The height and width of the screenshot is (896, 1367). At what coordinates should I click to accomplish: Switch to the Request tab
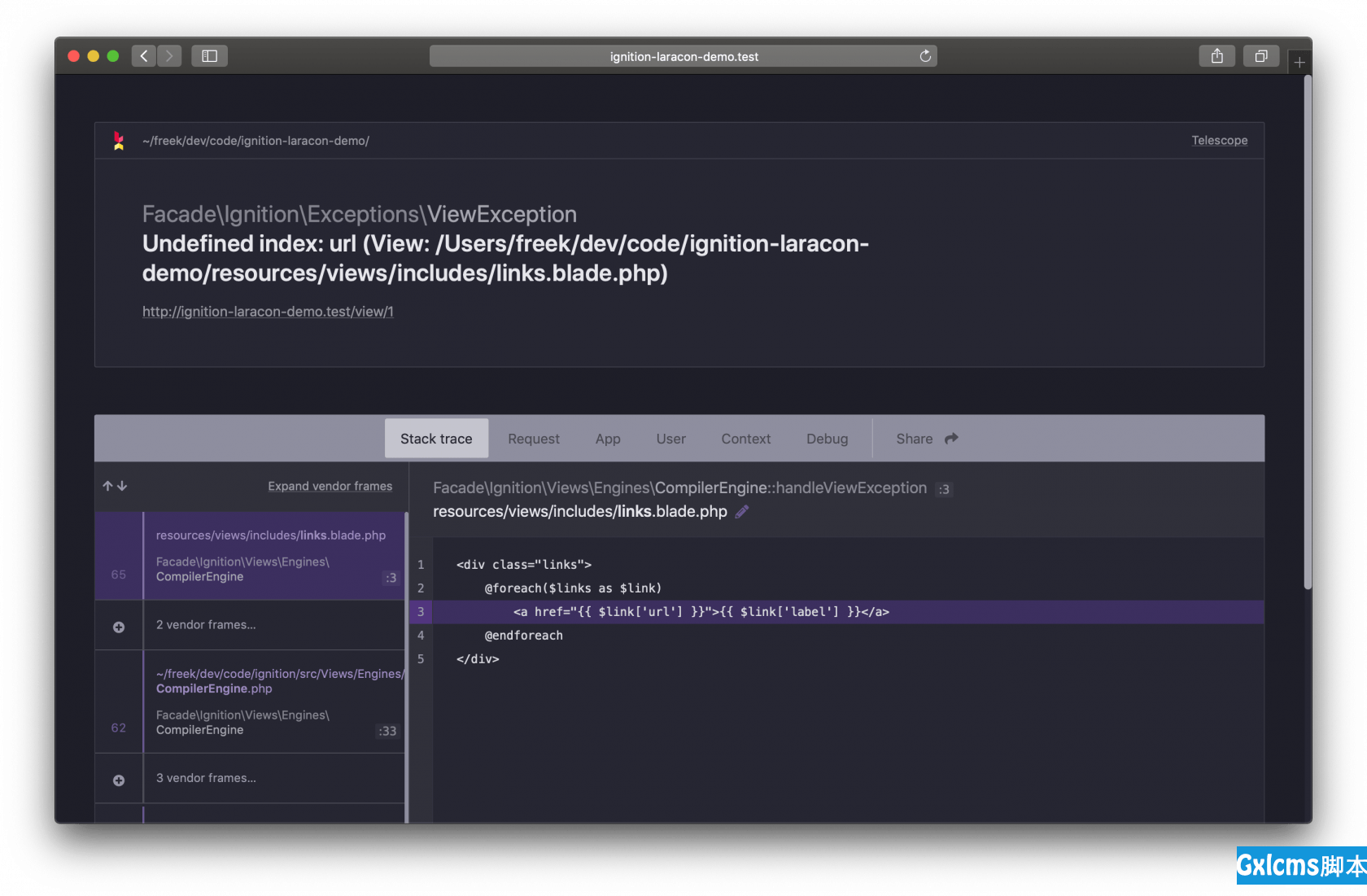point(533,439)
